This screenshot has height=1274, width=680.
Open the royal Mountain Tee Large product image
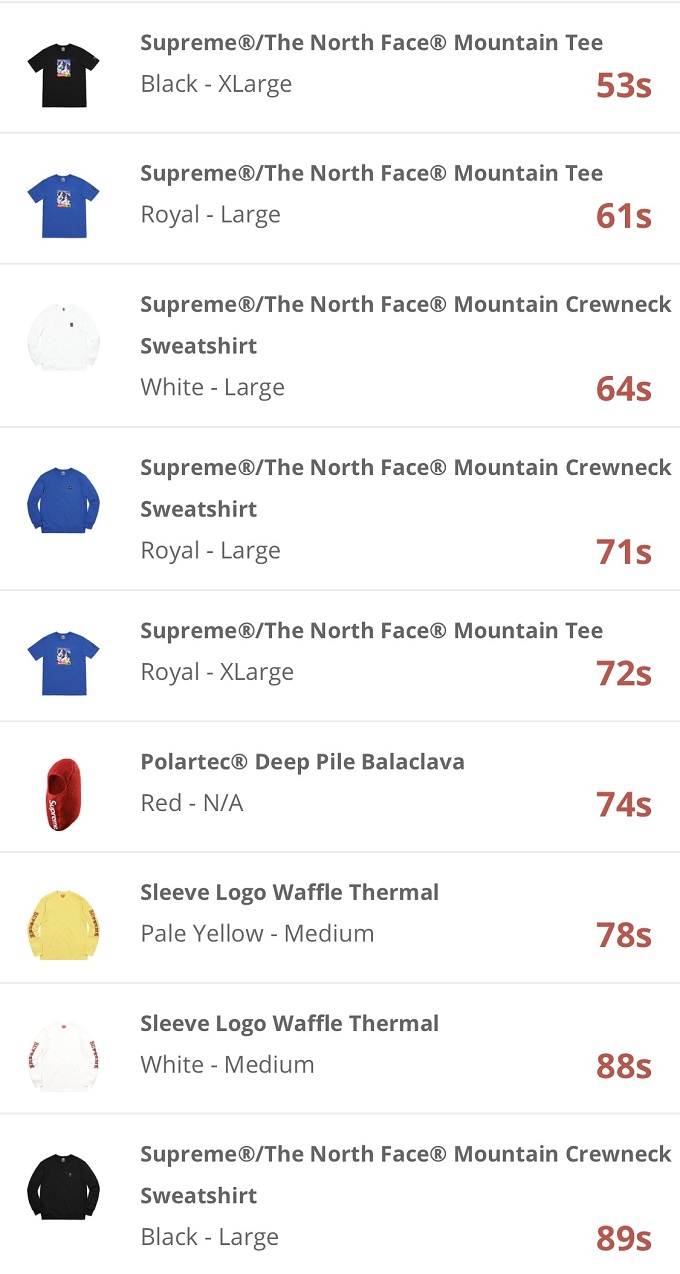pos(63,205)
